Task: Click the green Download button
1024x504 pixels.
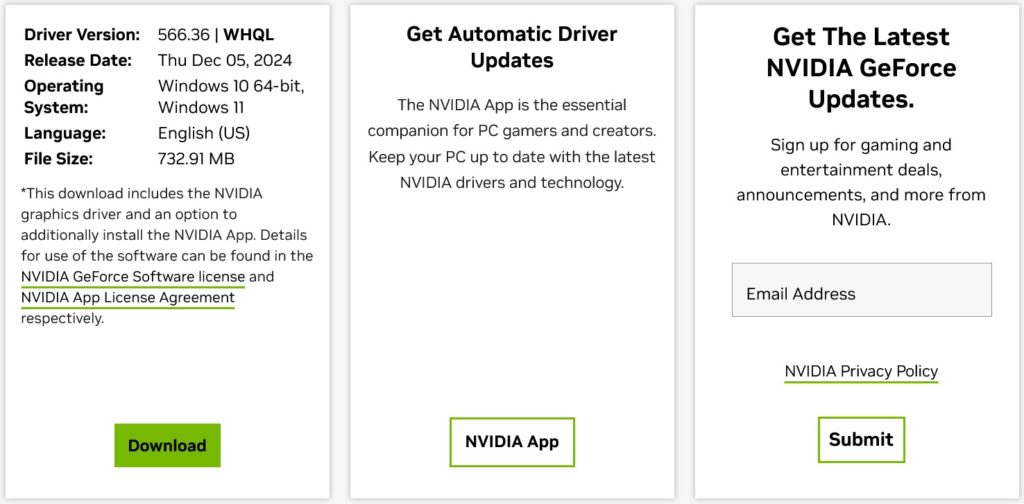Action: pyautogui.click(x=167, y=445)
